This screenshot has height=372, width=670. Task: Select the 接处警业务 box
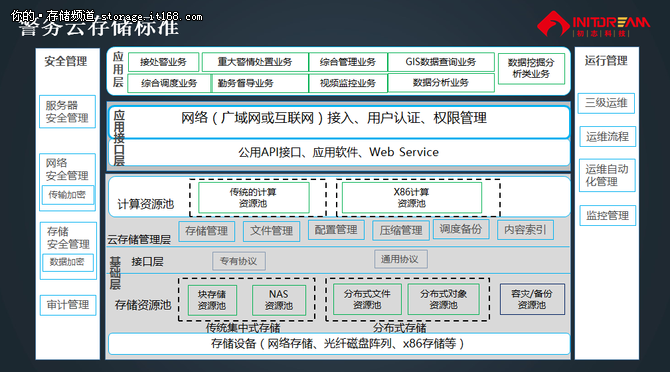pyautogui.click(x=163, y=62)
